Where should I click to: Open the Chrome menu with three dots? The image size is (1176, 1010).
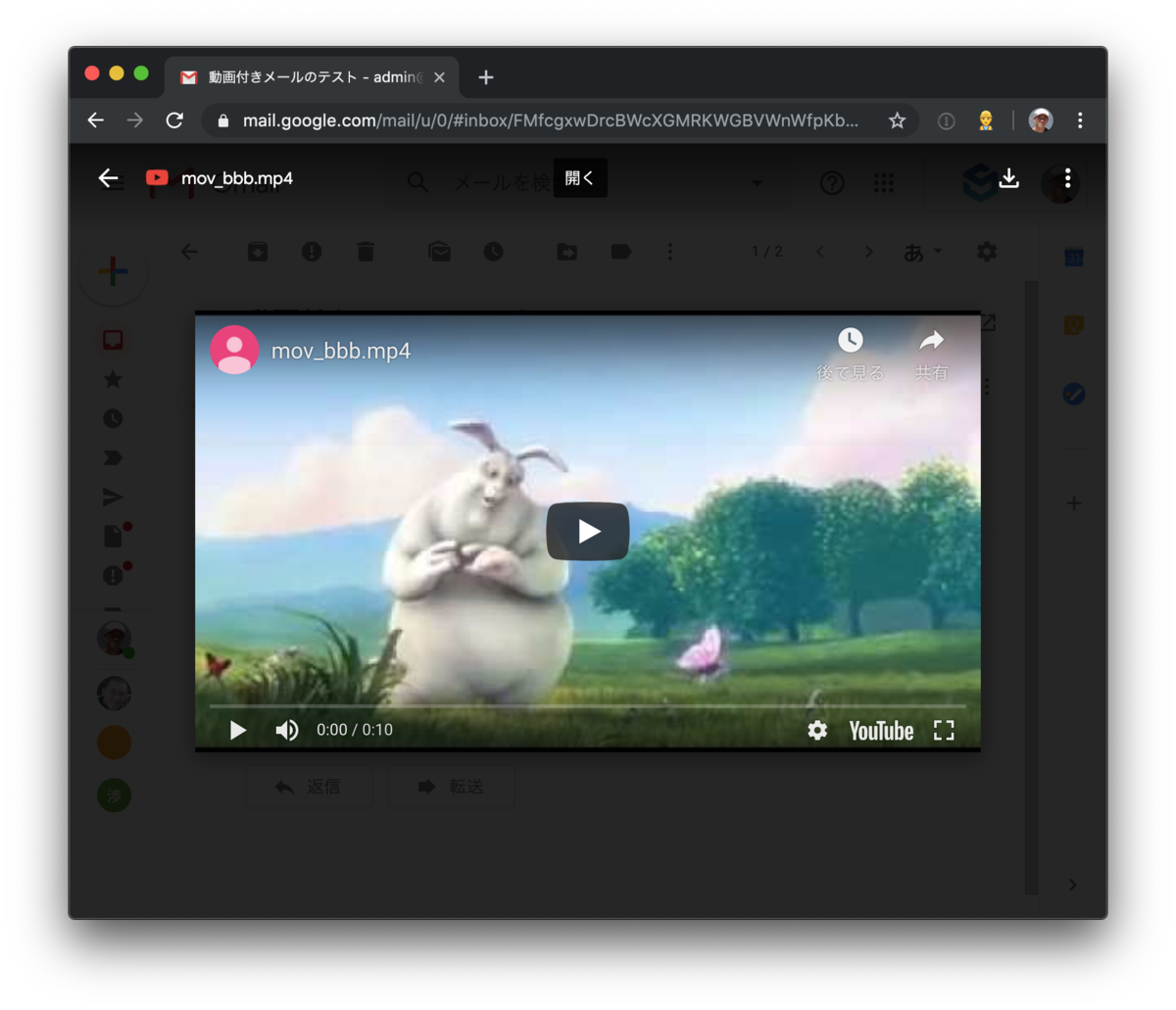(1080, 120)
